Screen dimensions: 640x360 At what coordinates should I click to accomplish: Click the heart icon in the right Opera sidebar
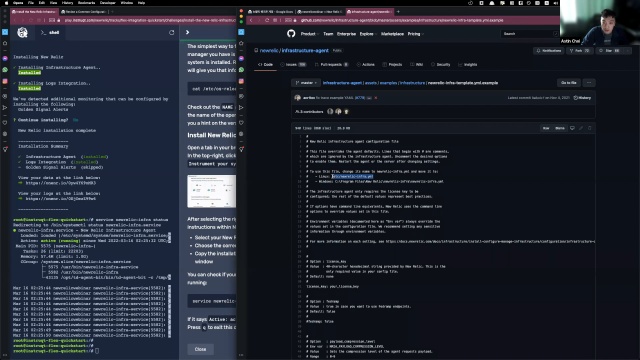click(x=241, y=122)
